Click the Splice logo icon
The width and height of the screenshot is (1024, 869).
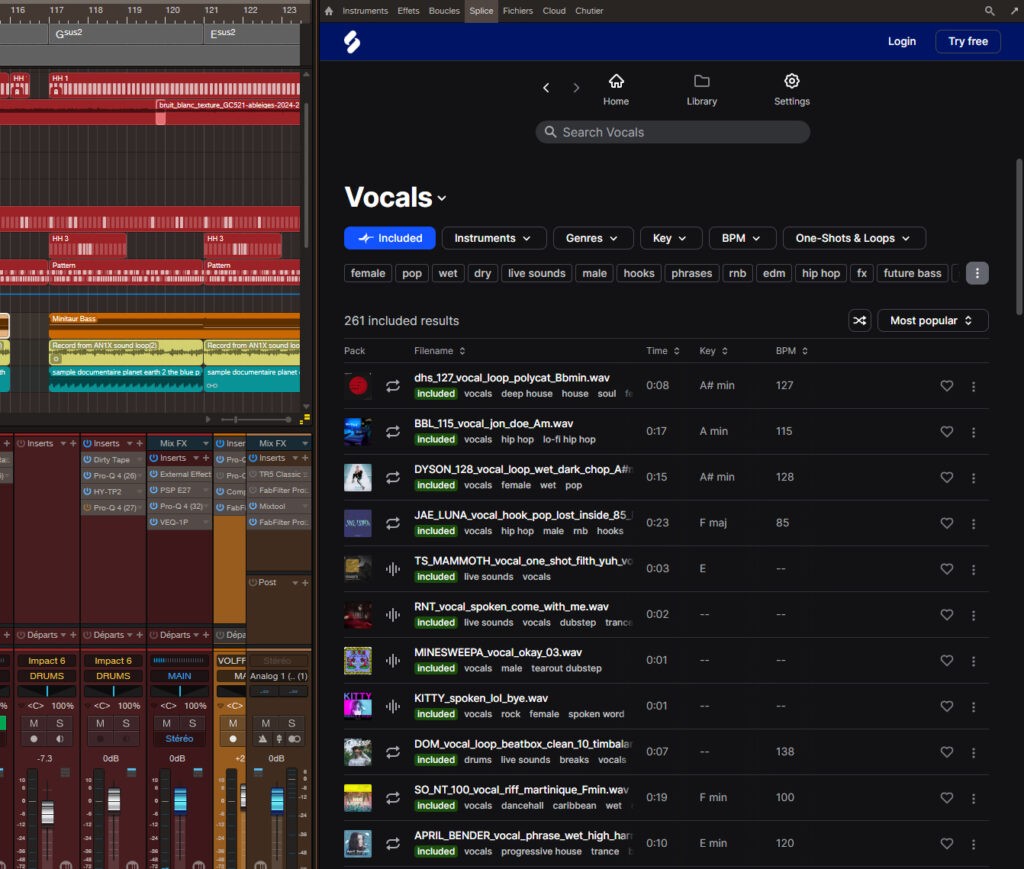[x=352, y=41]
